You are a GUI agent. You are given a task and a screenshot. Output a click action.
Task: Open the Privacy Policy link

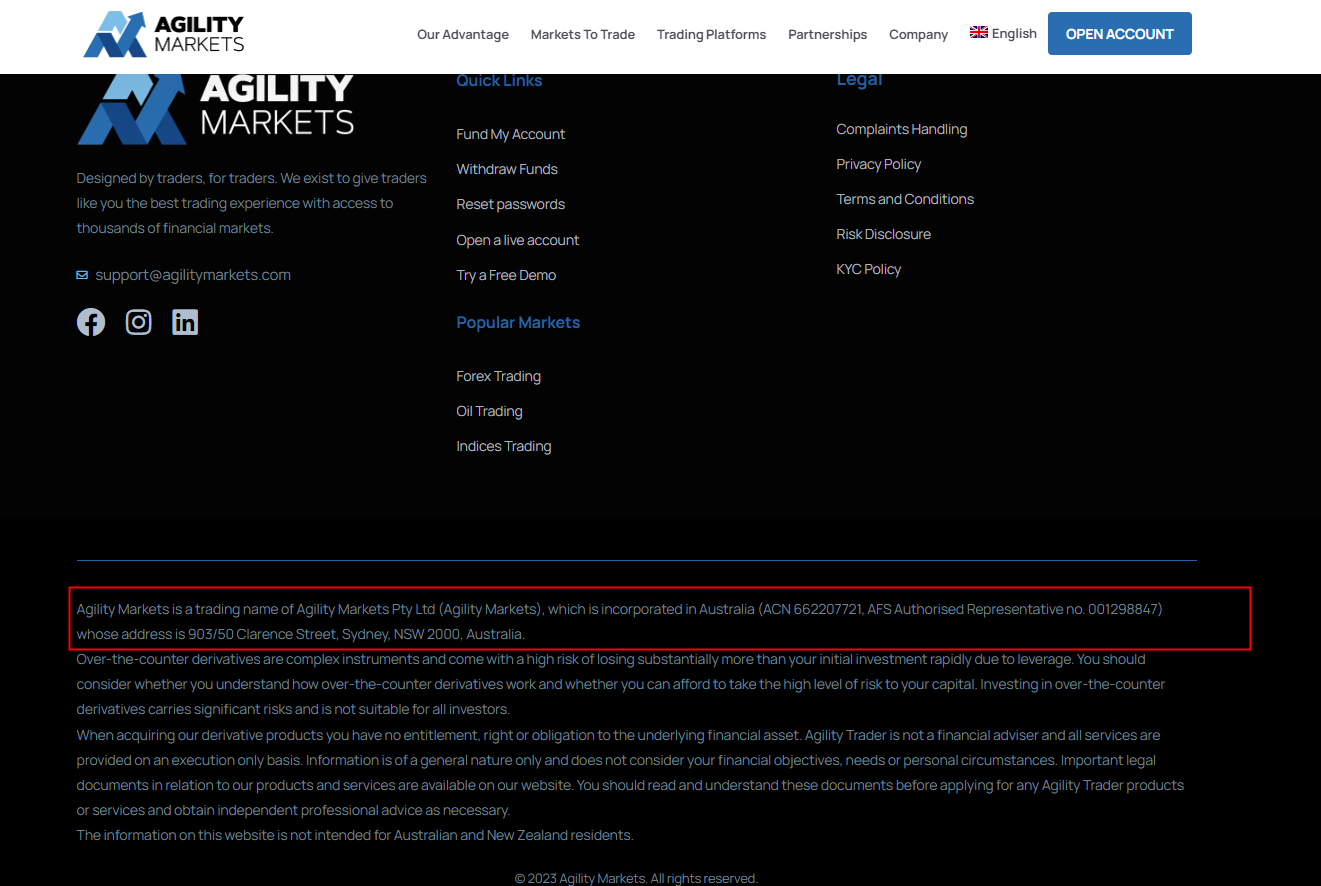(879, 164)
